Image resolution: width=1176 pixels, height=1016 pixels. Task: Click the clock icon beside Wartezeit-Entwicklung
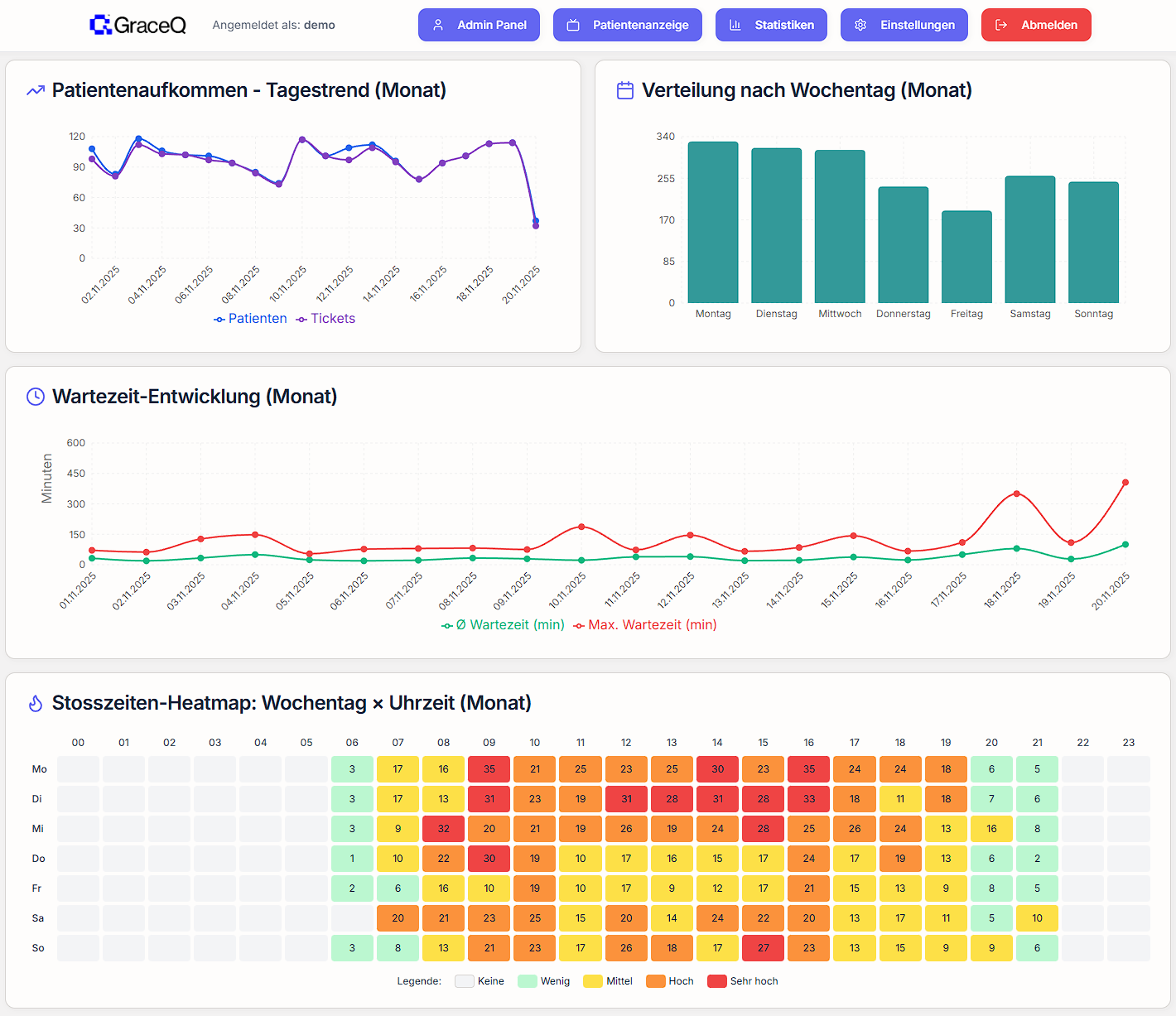(x=36, y=397)
